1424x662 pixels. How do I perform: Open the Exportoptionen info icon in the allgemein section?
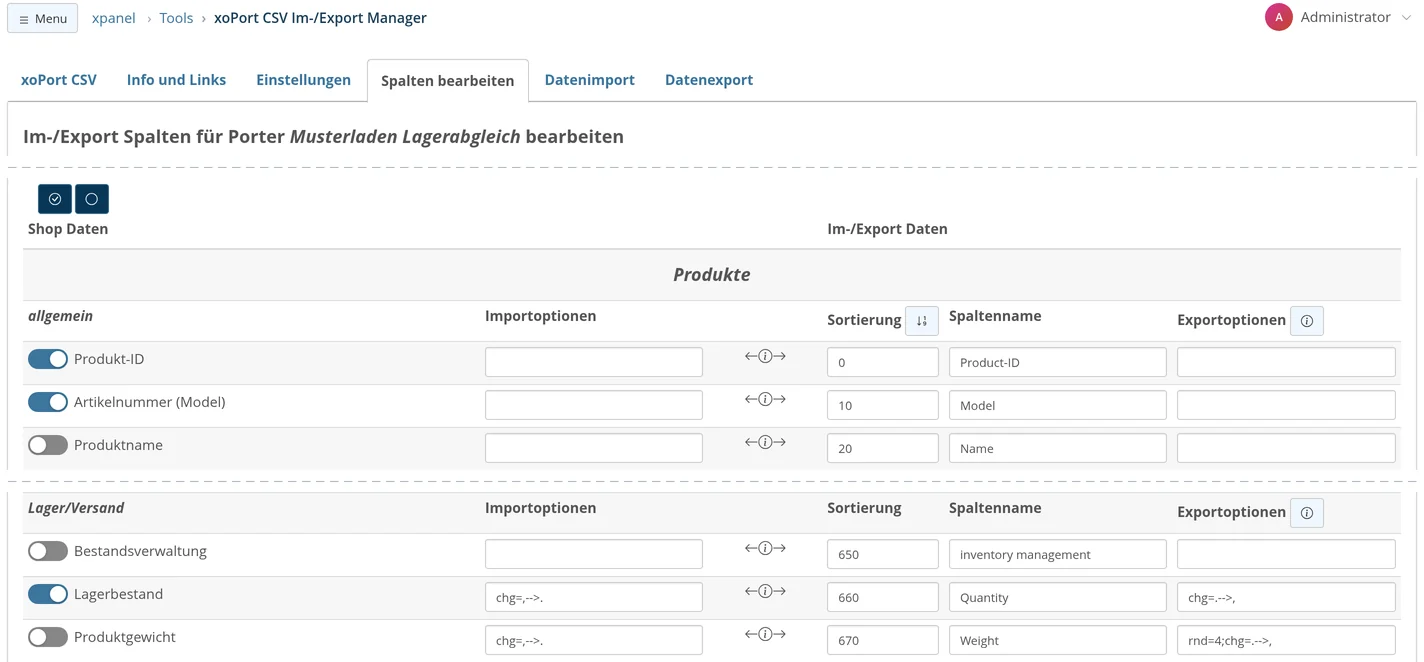(1307, 321)
